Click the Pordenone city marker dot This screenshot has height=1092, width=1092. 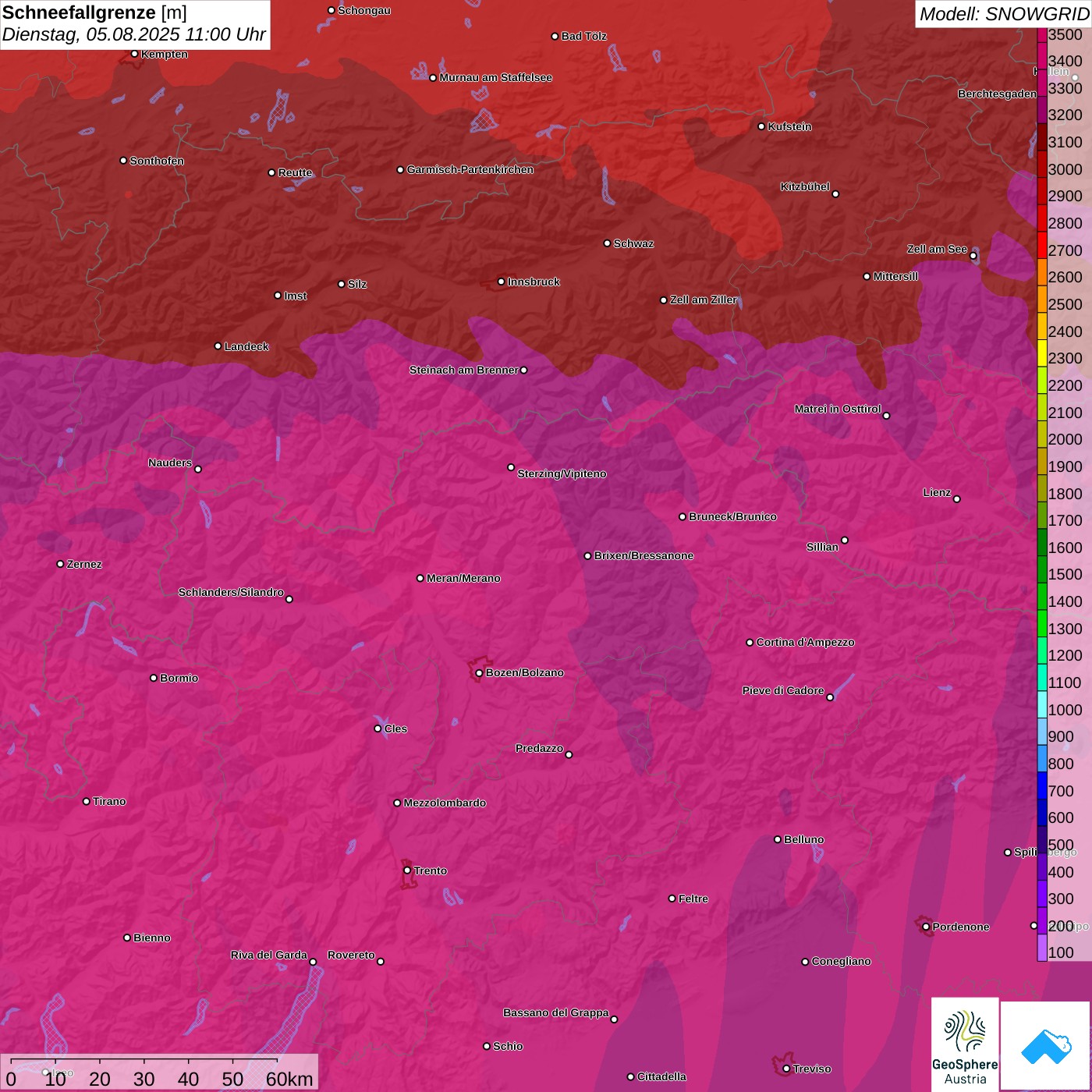click(x=927, y=927)
